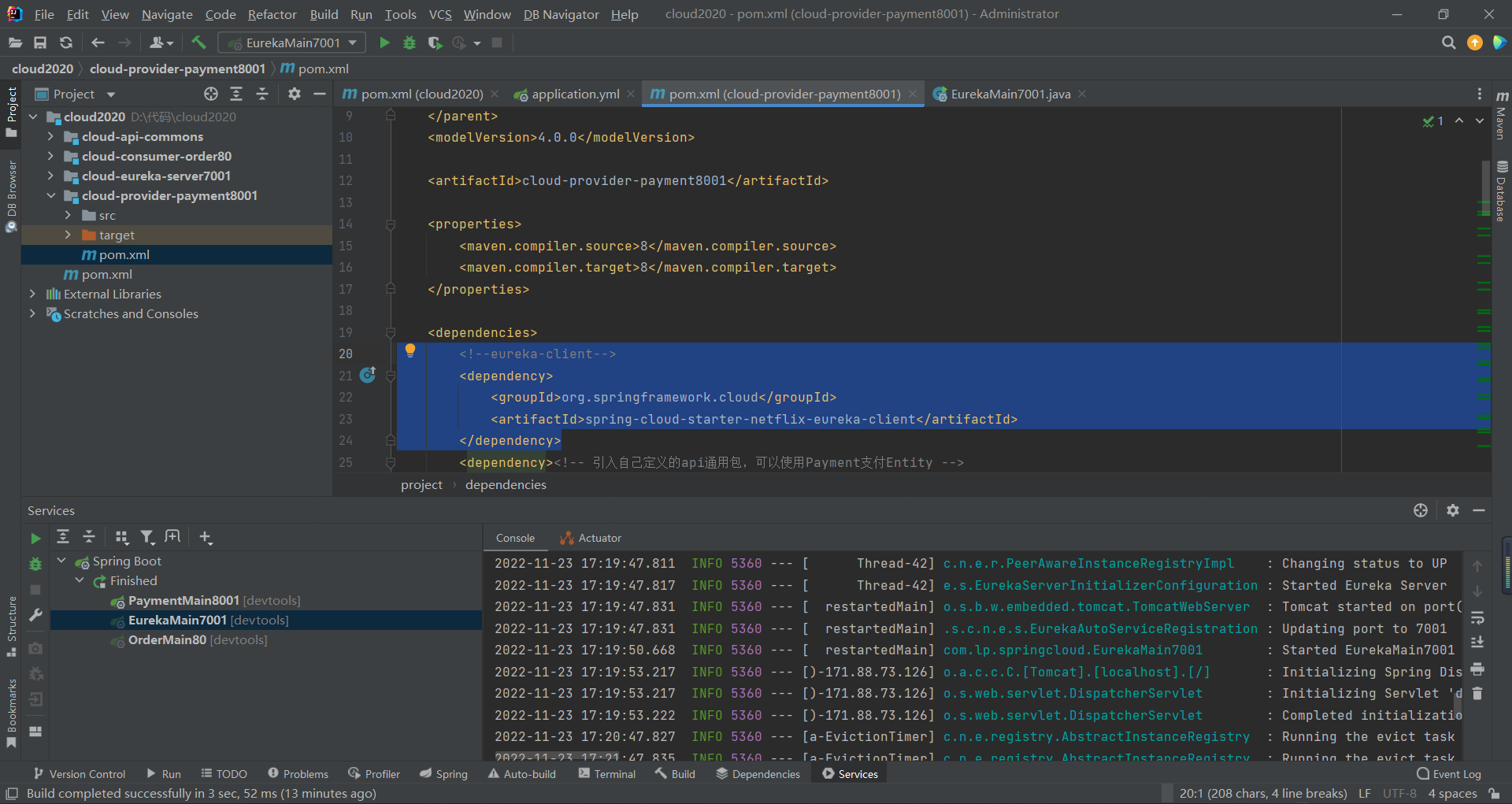Viewport: 1512px width, 804px height.
Task: Click LF line separator in status bar
Action: tap(1365, 793)
